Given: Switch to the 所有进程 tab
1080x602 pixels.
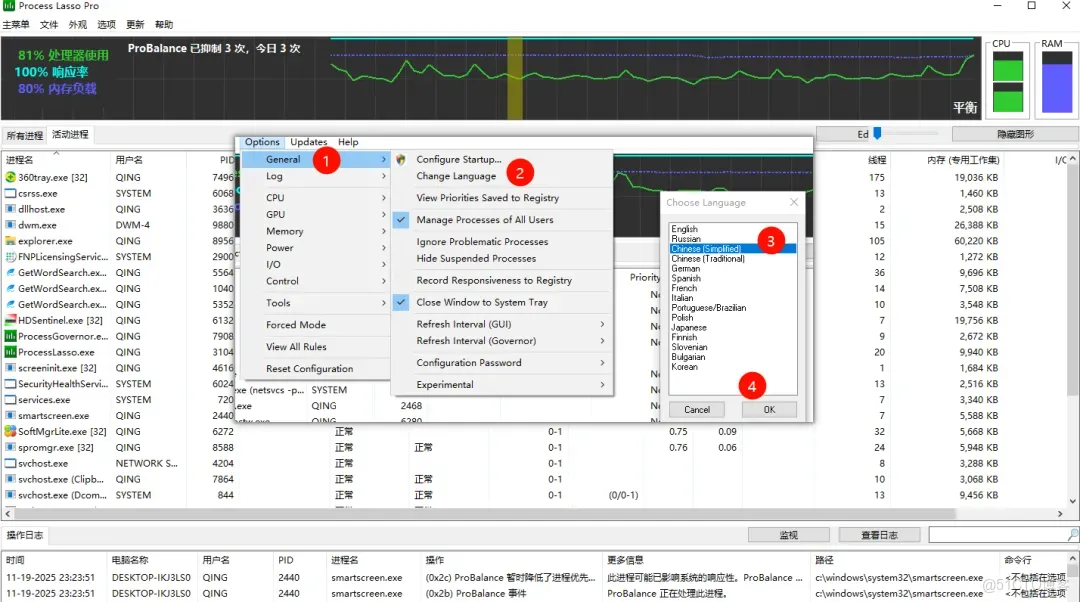Looking at the screenshot, I should [25, 135].
